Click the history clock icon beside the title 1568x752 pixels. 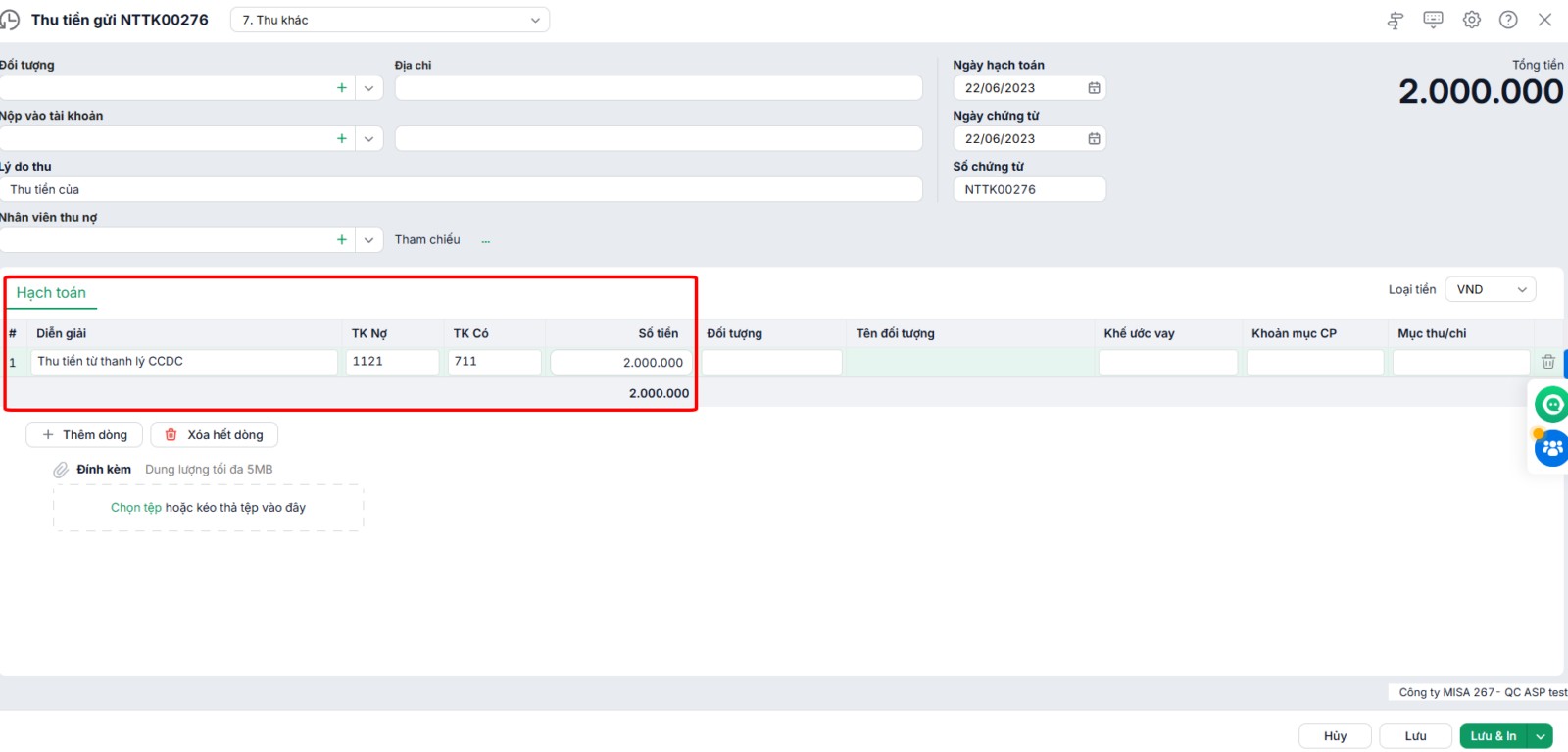coord(10,20)
